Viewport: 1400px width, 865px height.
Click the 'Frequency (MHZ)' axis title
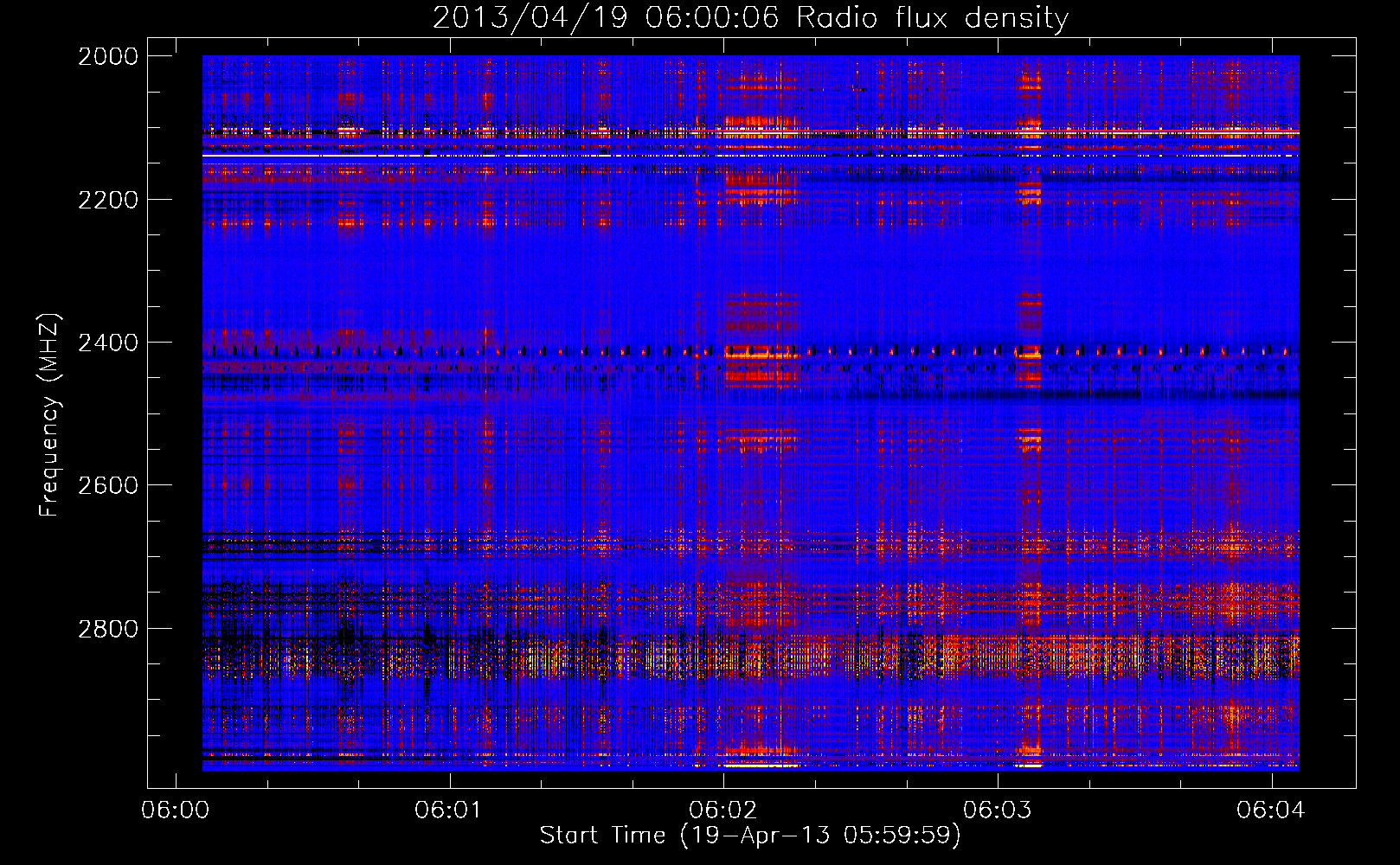50,414
